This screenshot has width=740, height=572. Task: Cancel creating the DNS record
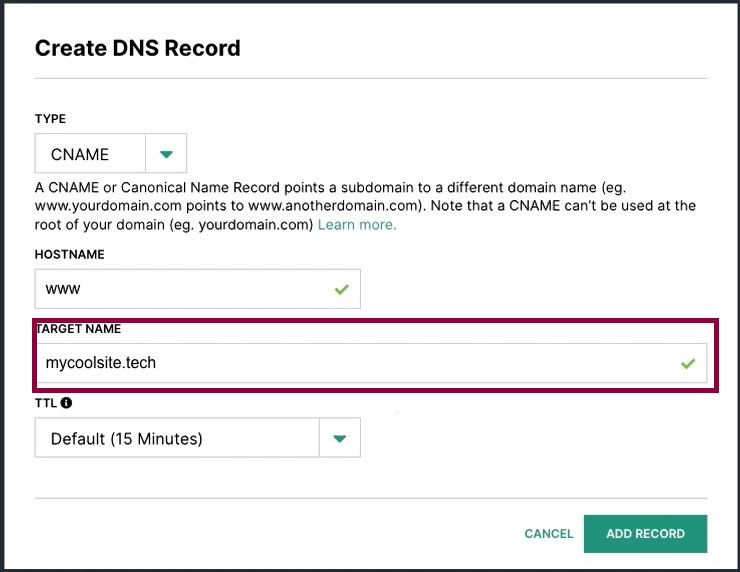pyautogui.click(x=549, y=534)
